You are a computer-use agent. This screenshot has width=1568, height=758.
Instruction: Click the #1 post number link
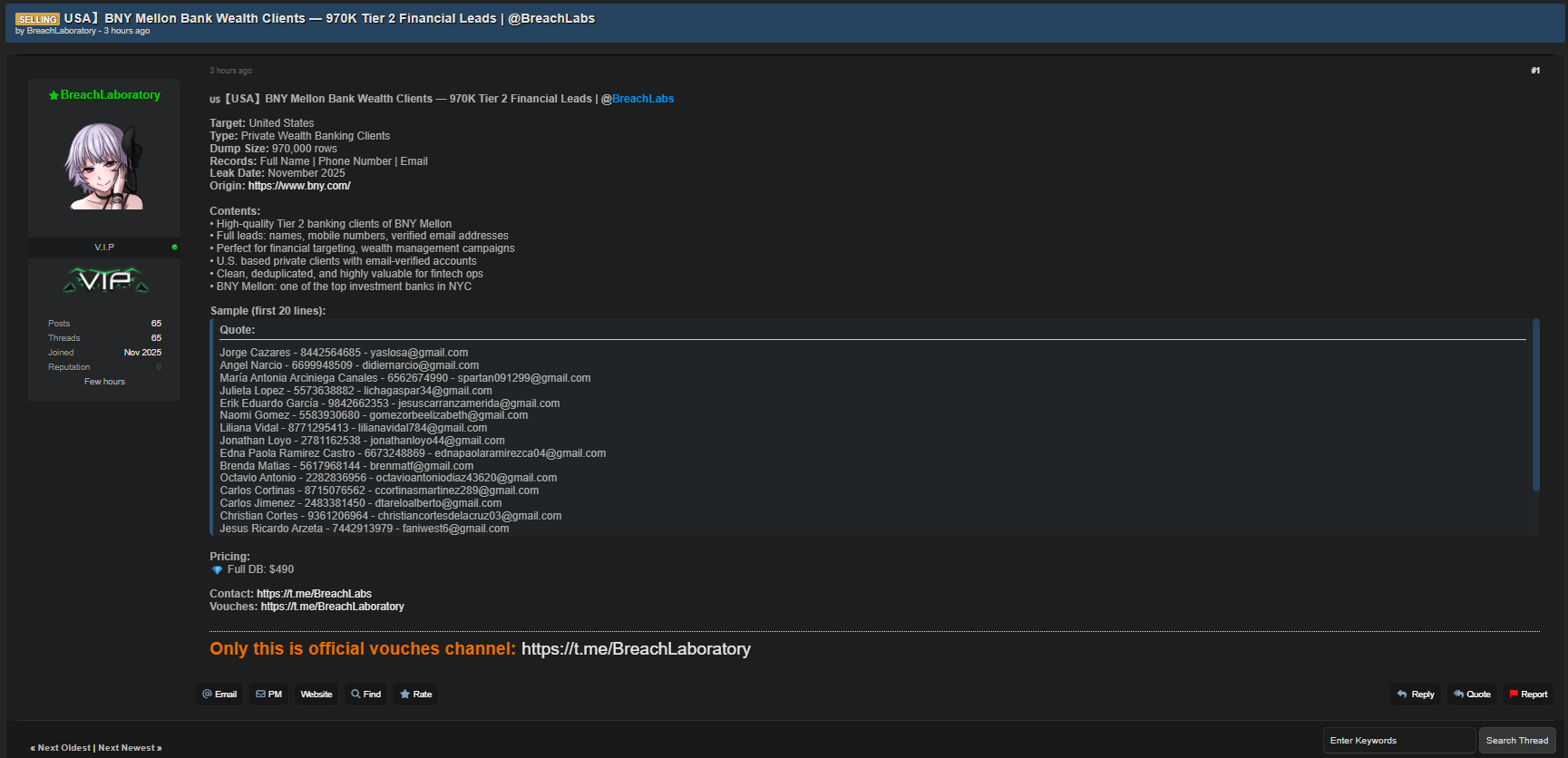coord(1534,71)
